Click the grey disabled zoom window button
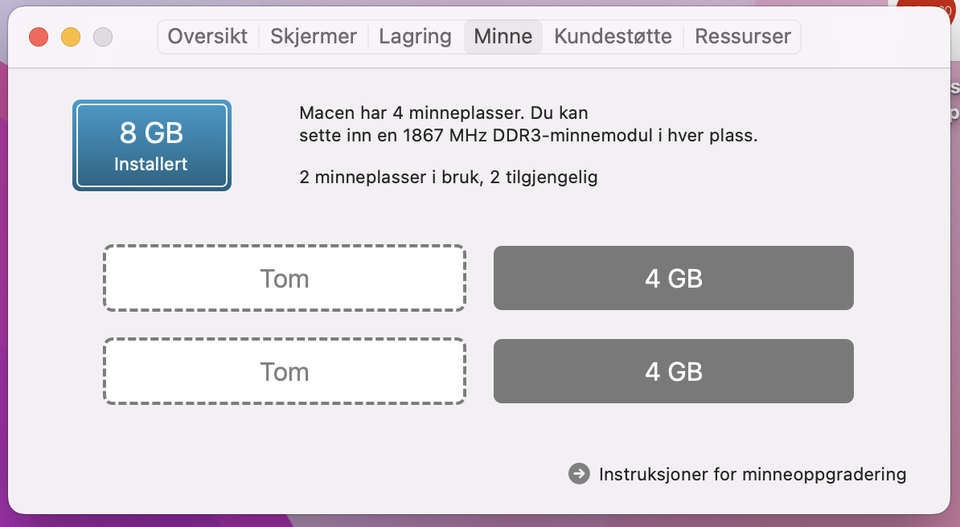 [x=103, y=37]
